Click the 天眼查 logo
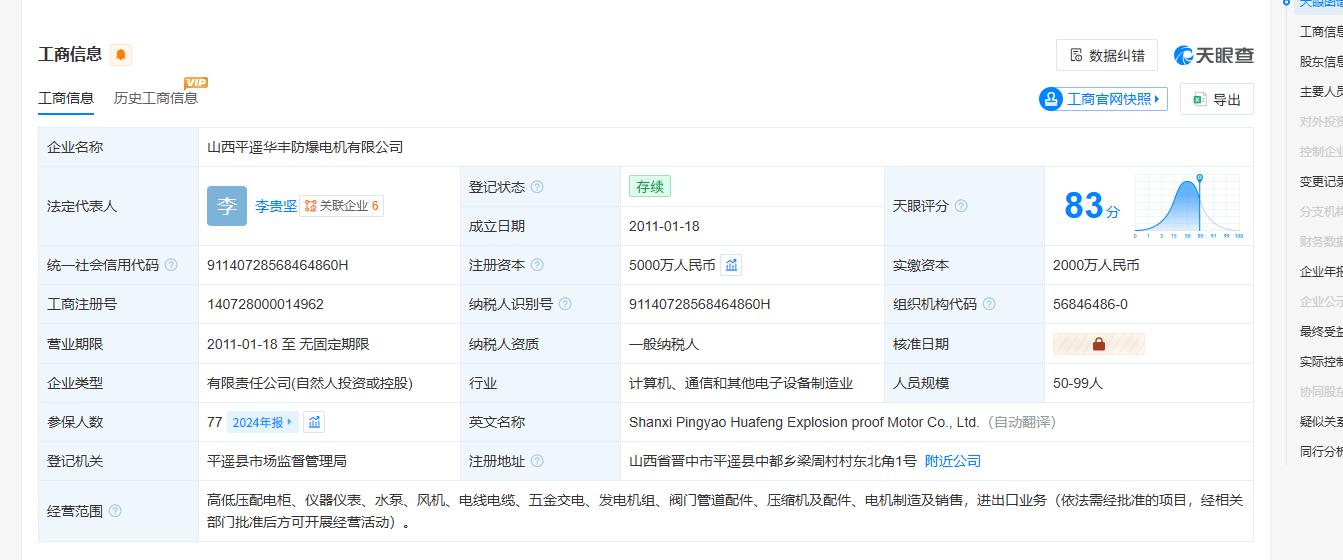 click(x=1214, y=56)
